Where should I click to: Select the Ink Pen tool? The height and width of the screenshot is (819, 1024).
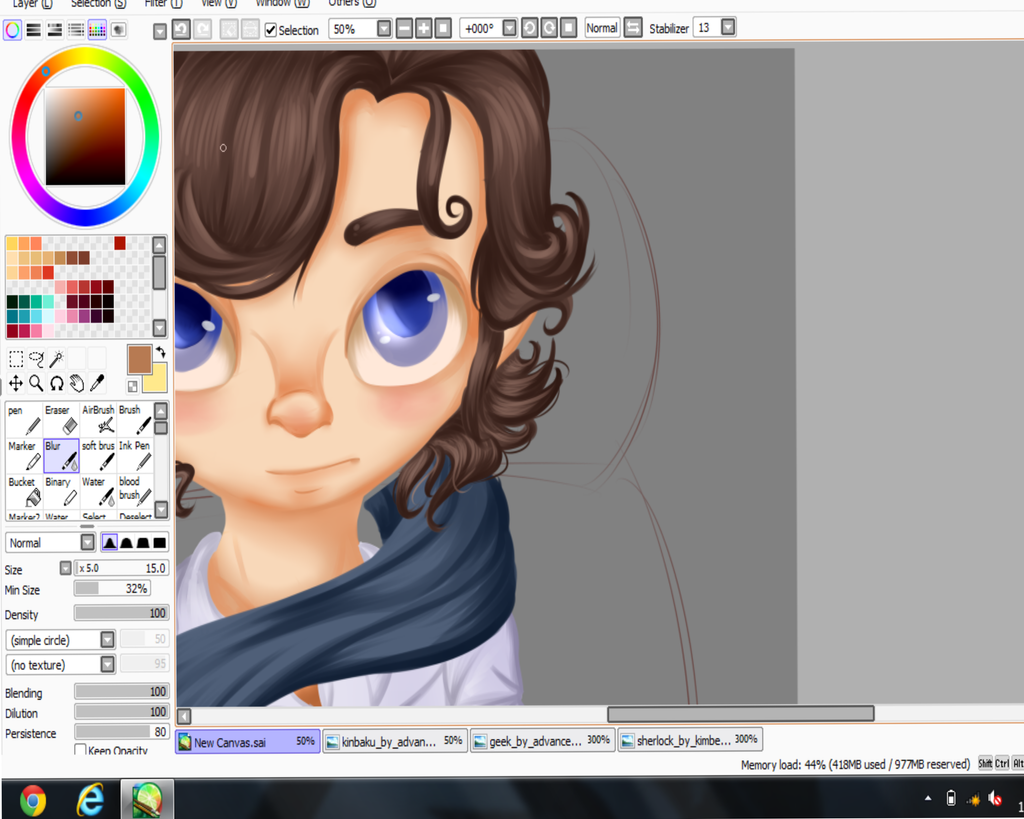[135, 455]
